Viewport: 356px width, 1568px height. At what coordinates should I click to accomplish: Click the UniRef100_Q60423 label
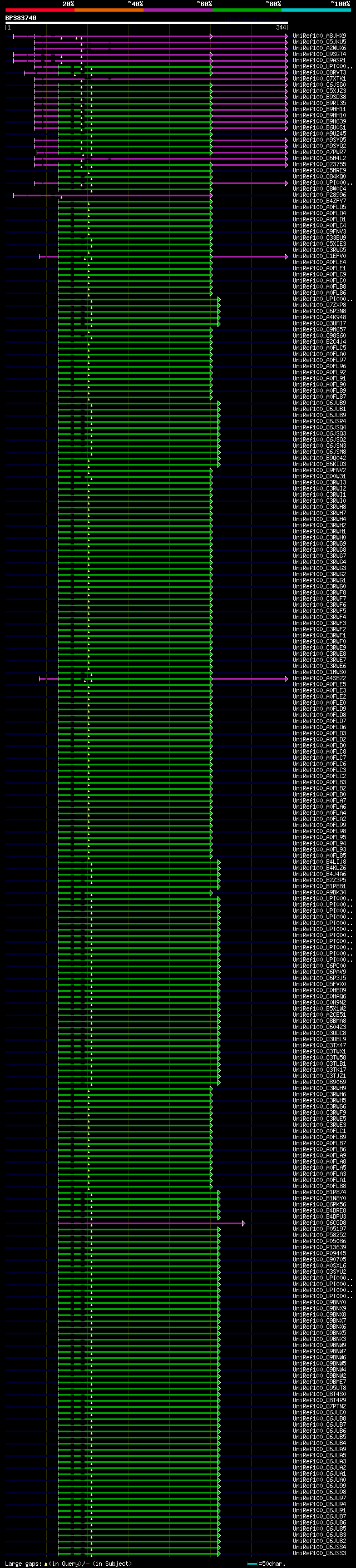[x=319, y=1027]
